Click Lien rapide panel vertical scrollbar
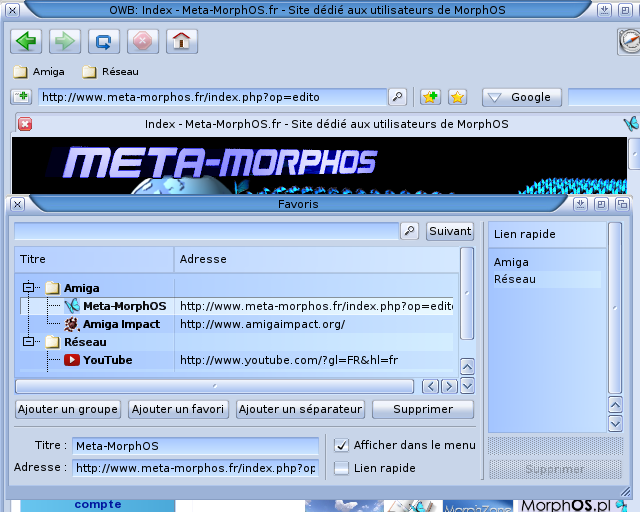Image resolution: width=640 pixels, height=512 pixels. (x=615, y=308)
